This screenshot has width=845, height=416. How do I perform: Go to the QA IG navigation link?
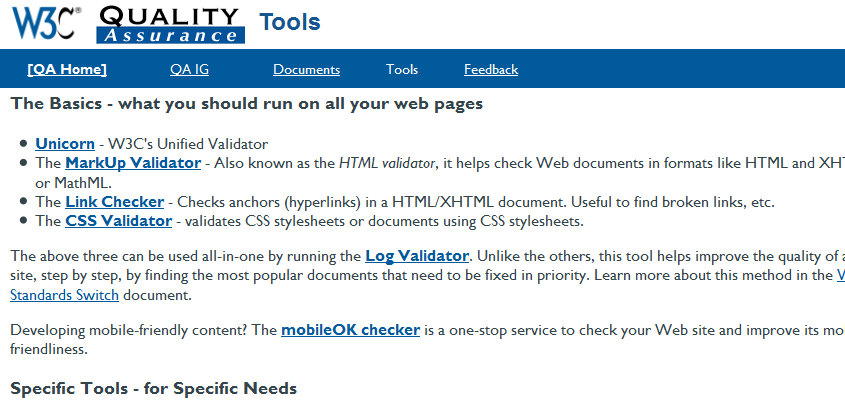(x=189, y=70)
